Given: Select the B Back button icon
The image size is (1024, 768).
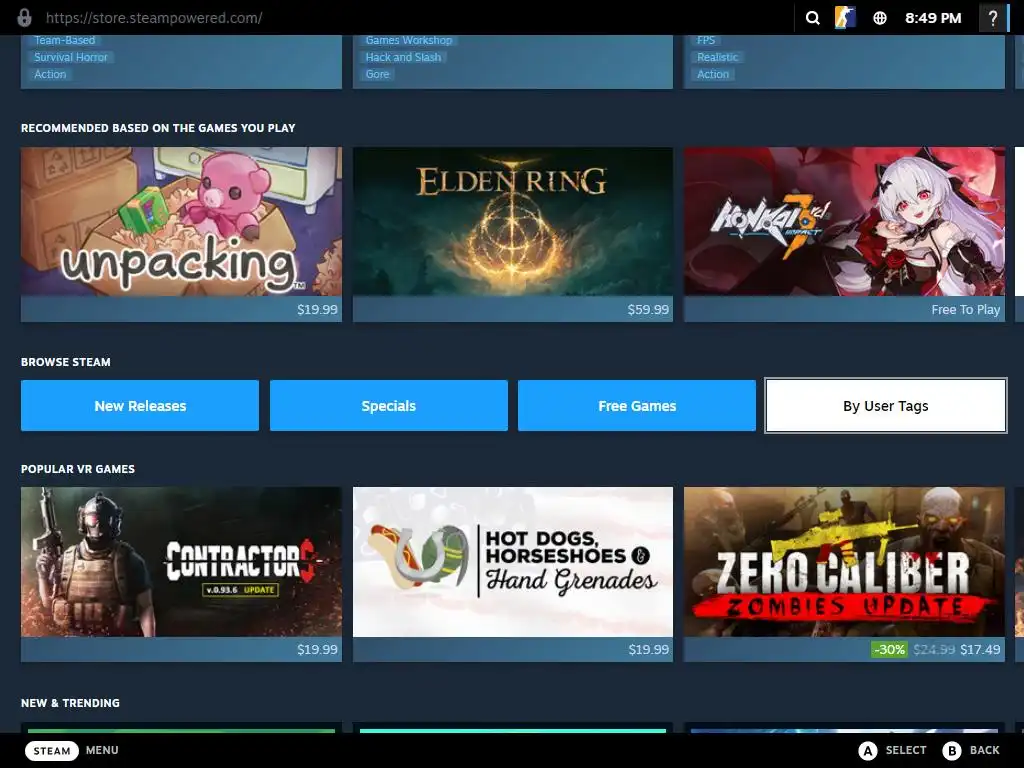Looking at the screenshot, I should 952,750.
